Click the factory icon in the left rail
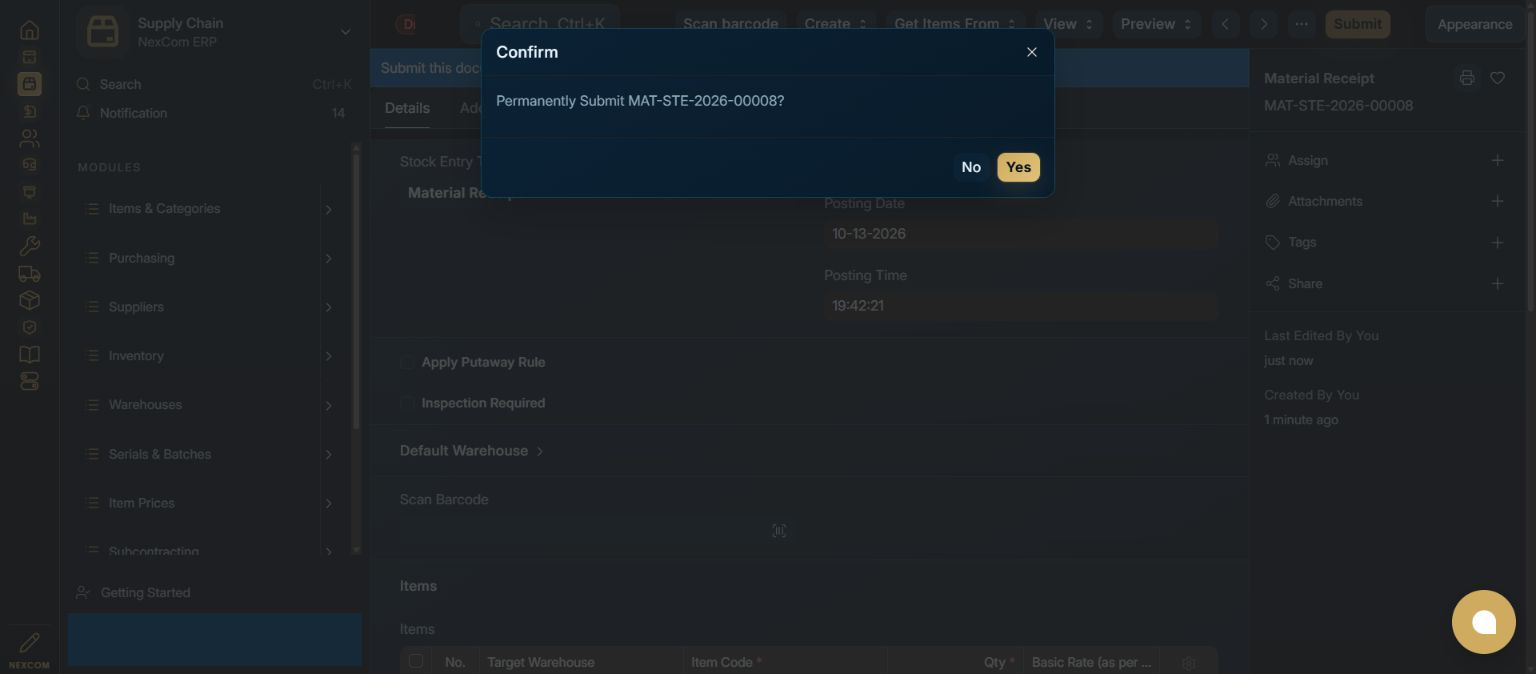 coord(29,219)
